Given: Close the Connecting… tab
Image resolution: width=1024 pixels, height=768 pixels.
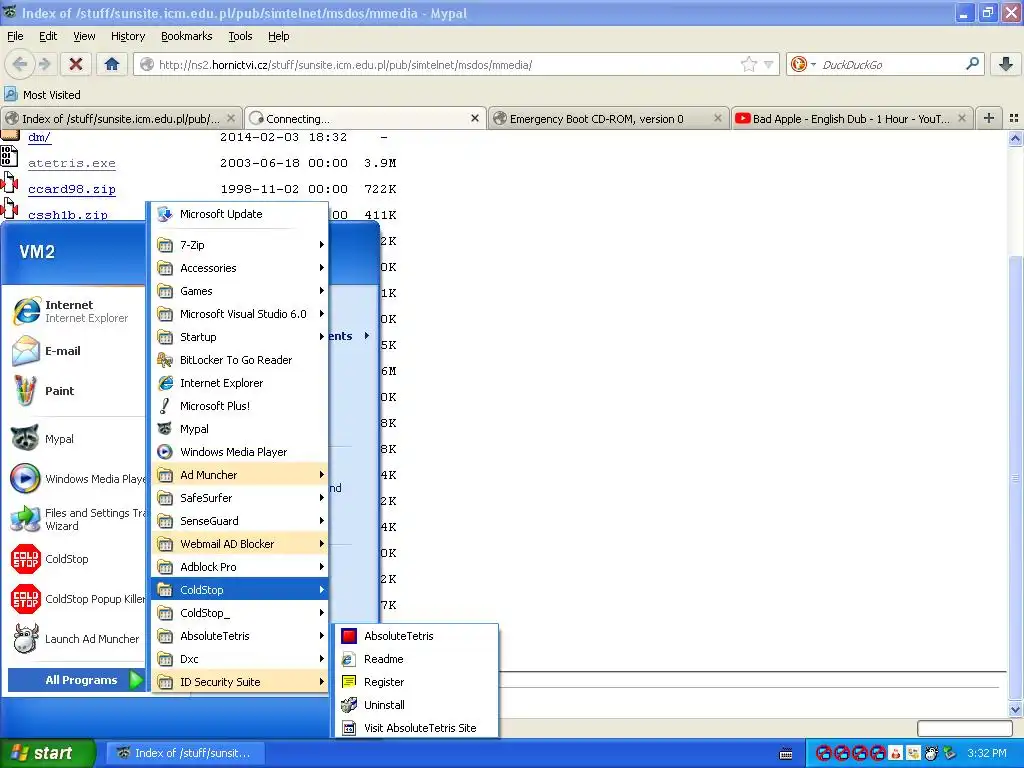Looking at the screenshot, I should [475, 118].
